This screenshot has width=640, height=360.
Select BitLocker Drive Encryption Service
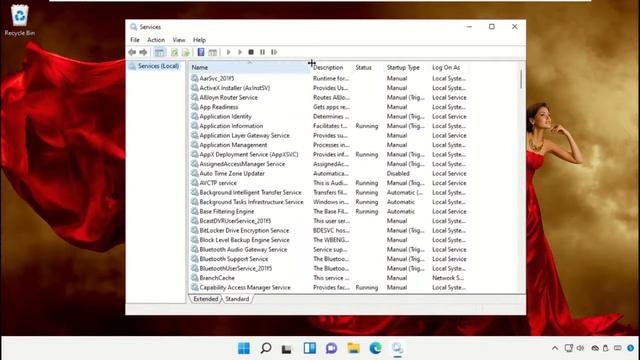point(244,230)
